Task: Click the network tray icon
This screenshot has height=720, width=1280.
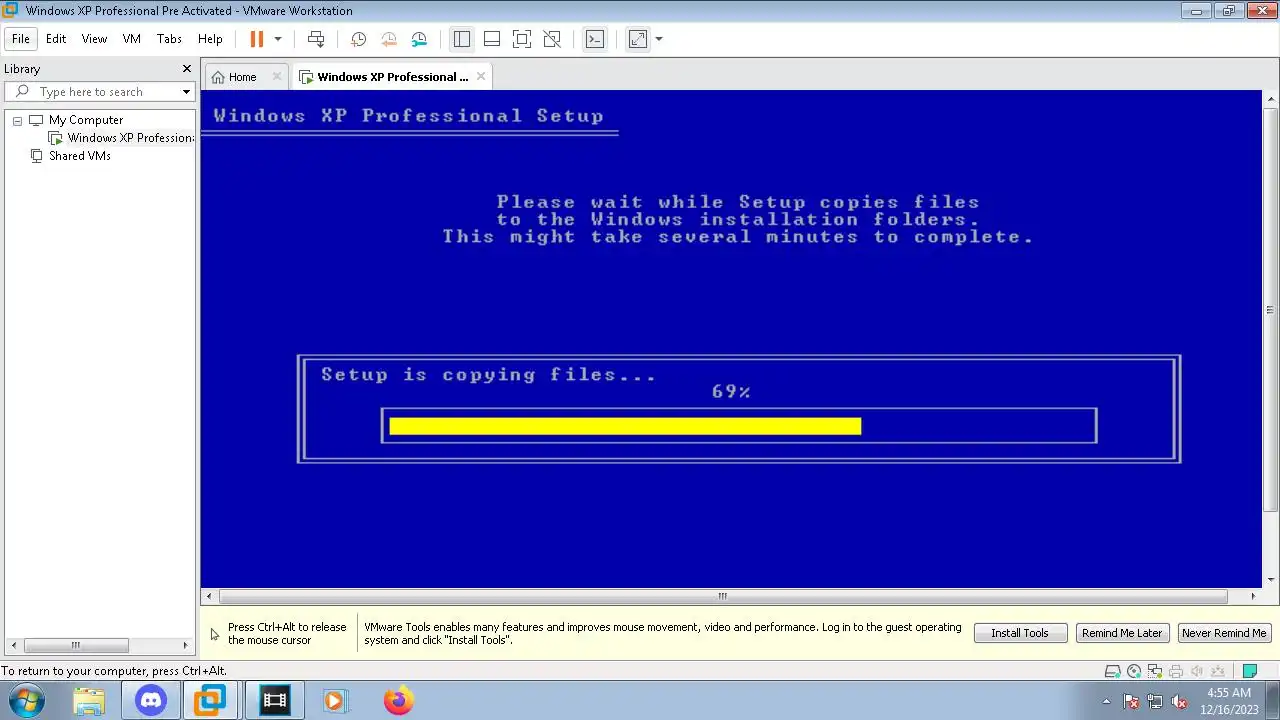Action: pos(1155,701)
